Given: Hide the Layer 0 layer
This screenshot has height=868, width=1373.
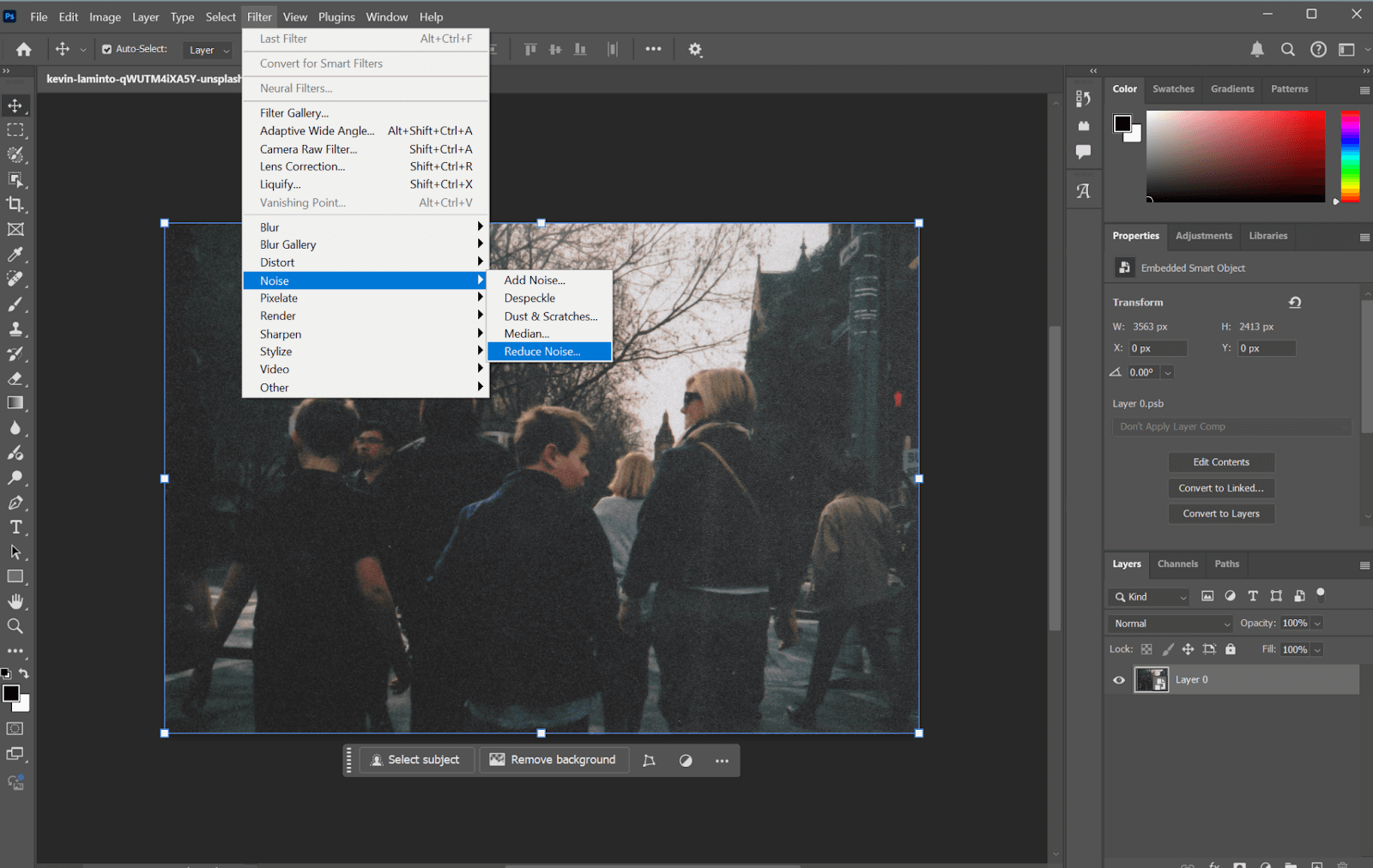Looking at the screenshot, I should click(1117, 679).
